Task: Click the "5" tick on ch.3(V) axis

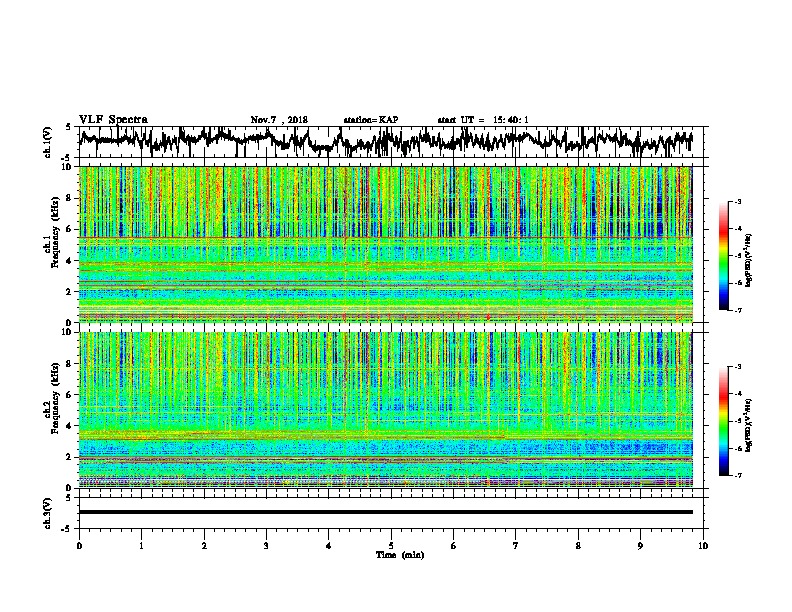Action: 69,498
